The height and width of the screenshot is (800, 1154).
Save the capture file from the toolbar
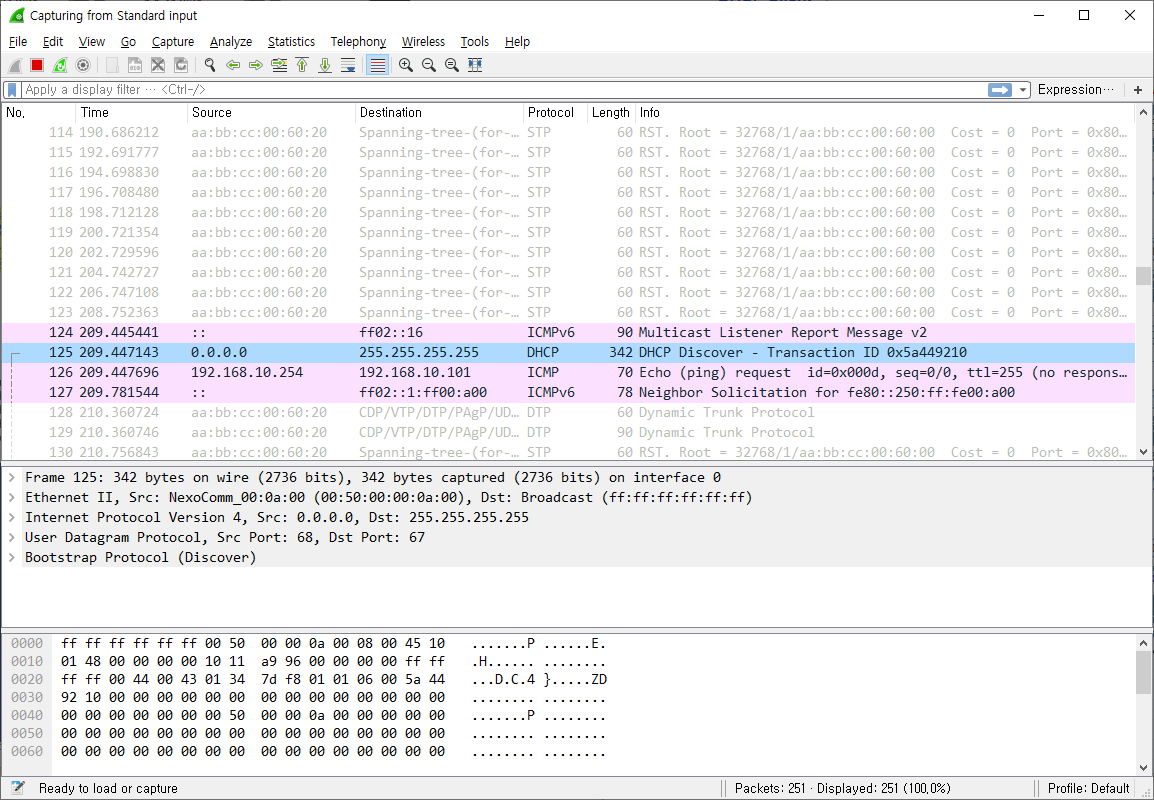pyautogui.click(x=135, y=66)
